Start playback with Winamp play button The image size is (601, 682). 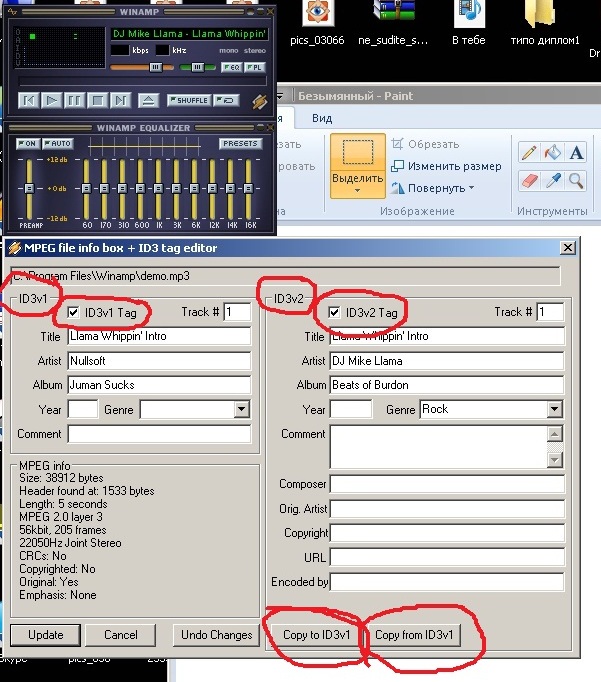(51, 101)
